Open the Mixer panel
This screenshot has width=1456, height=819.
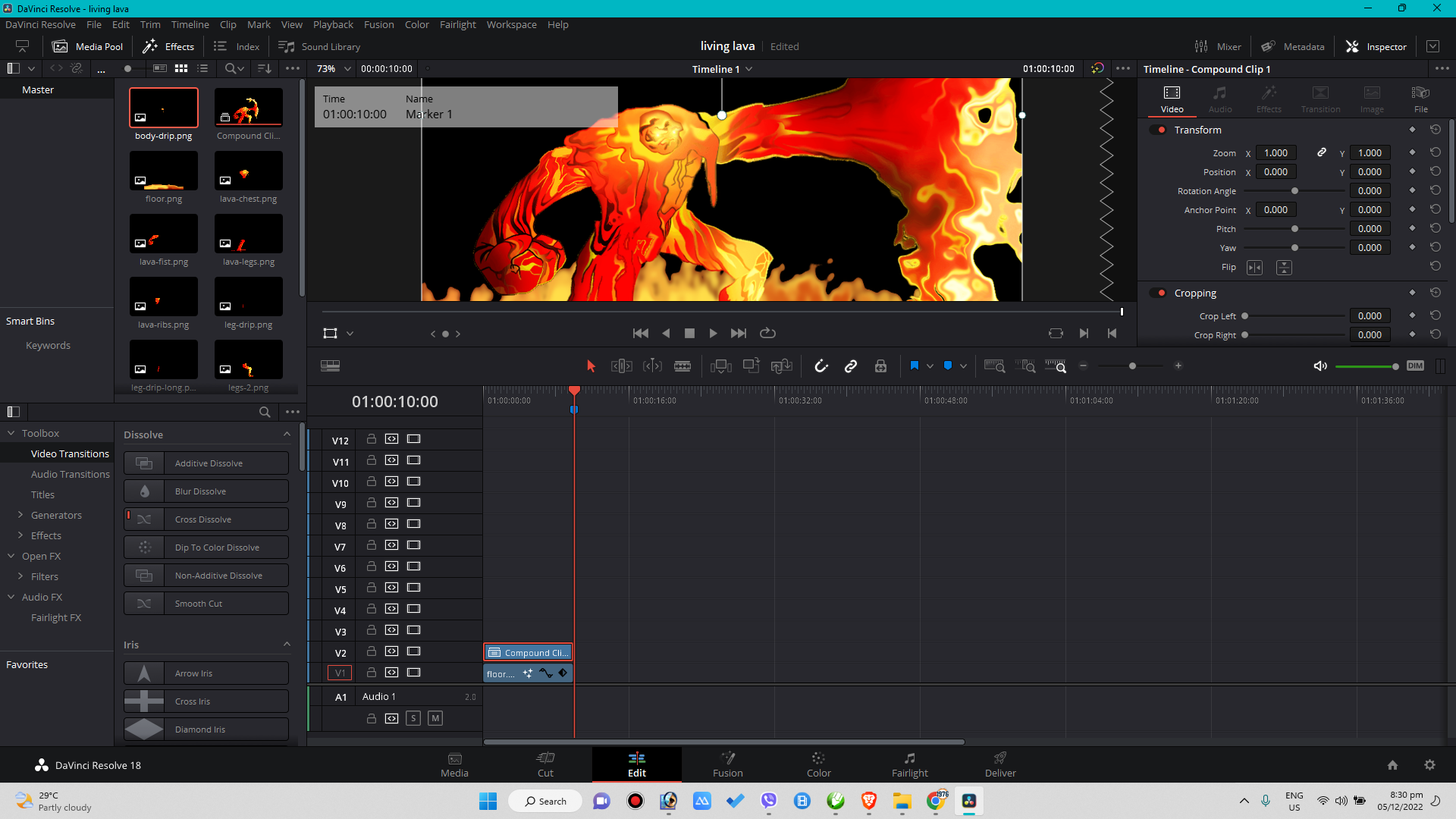[x=1218, y=46]
